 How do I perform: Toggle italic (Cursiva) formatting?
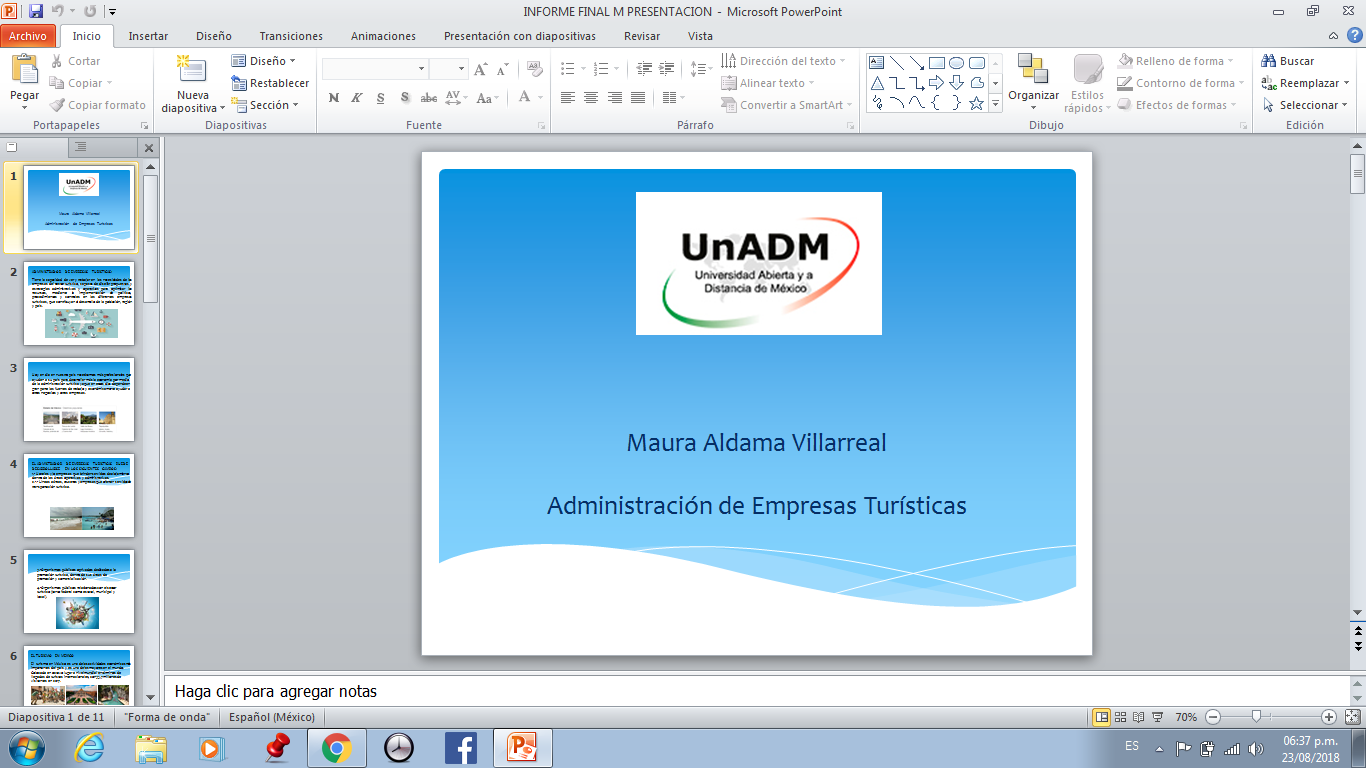[x=355, y=99]
